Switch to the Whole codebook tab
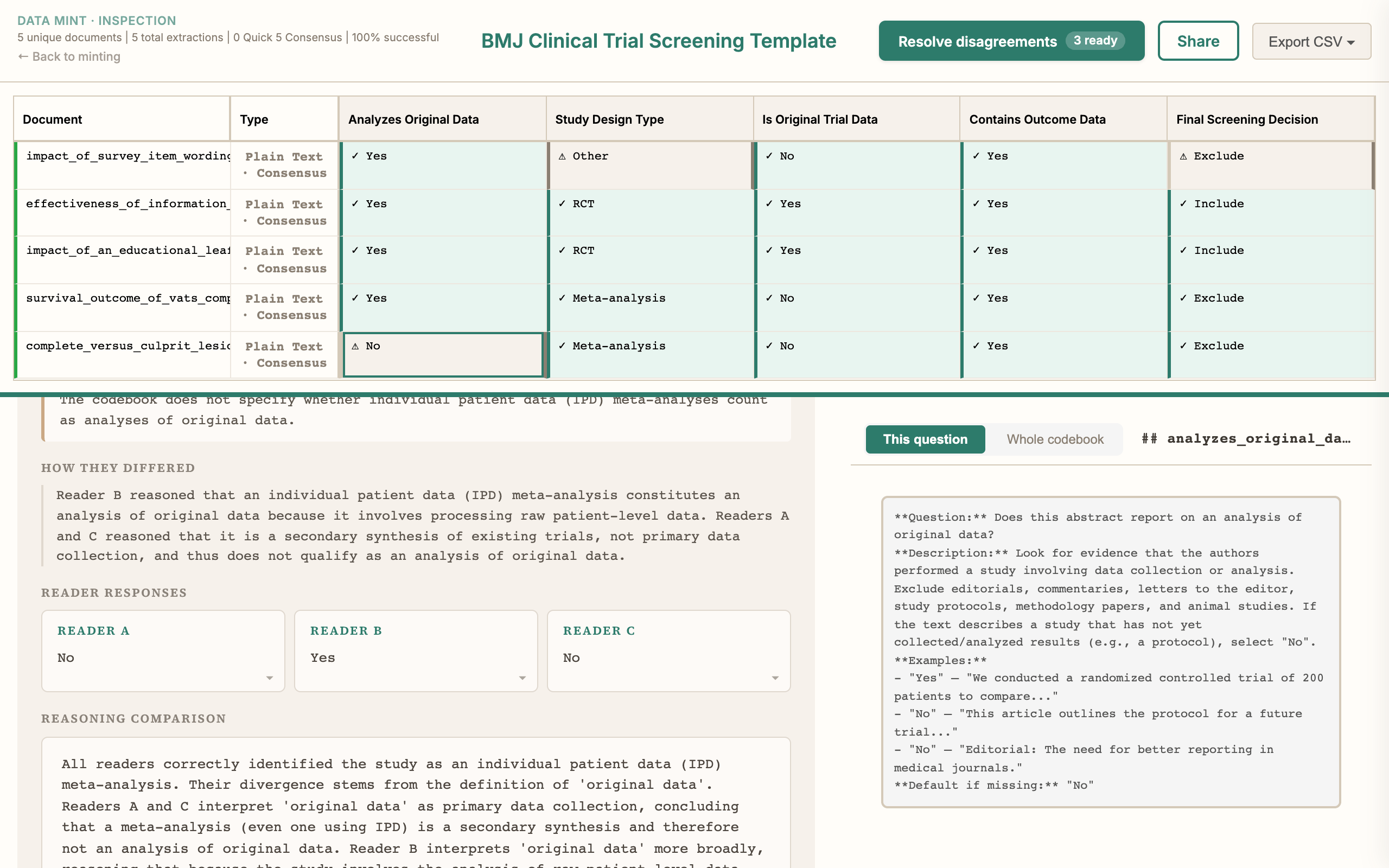 [x=1054, y=439]
